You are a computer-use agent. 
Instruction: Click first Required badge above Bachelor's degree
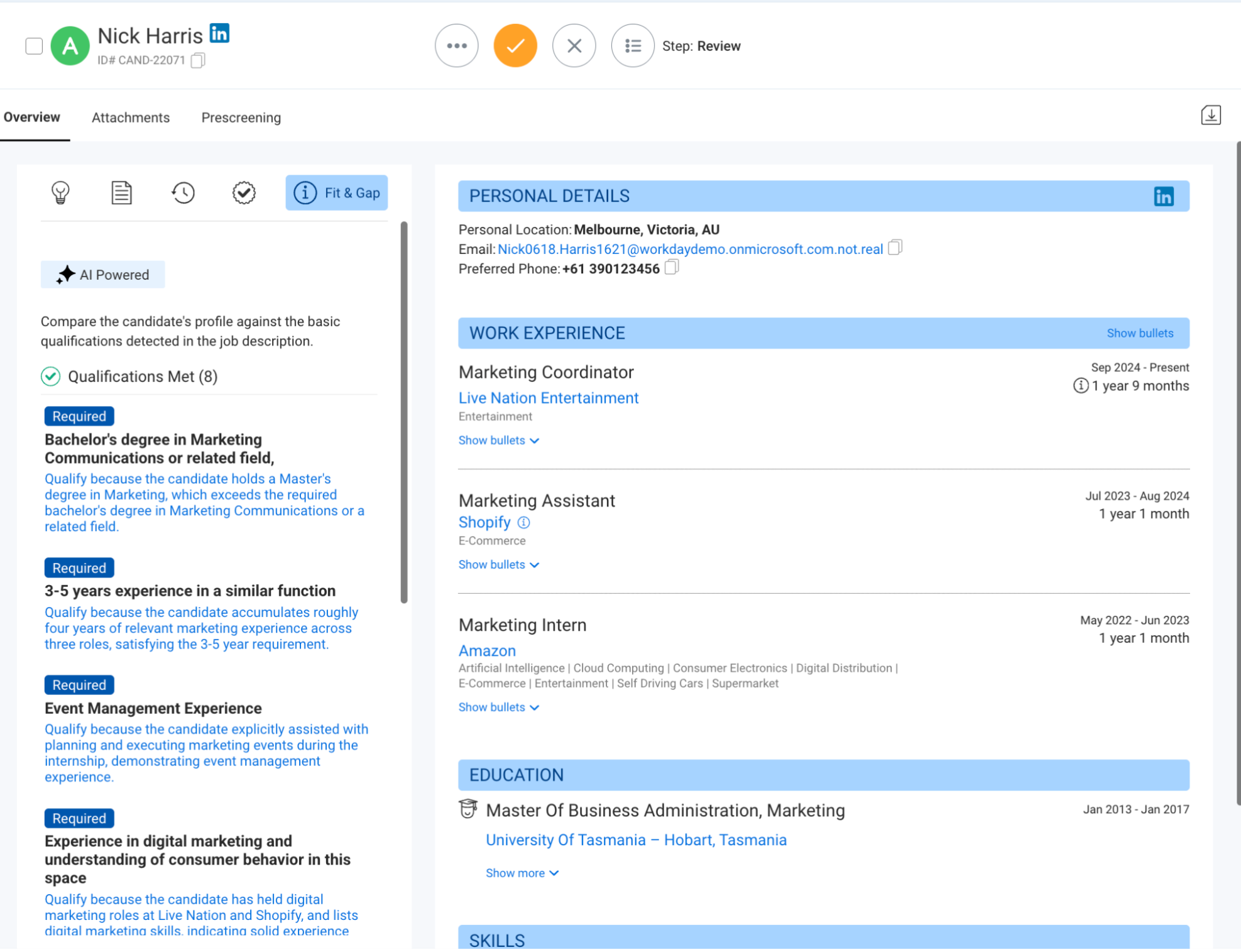[x=79, y=416]
